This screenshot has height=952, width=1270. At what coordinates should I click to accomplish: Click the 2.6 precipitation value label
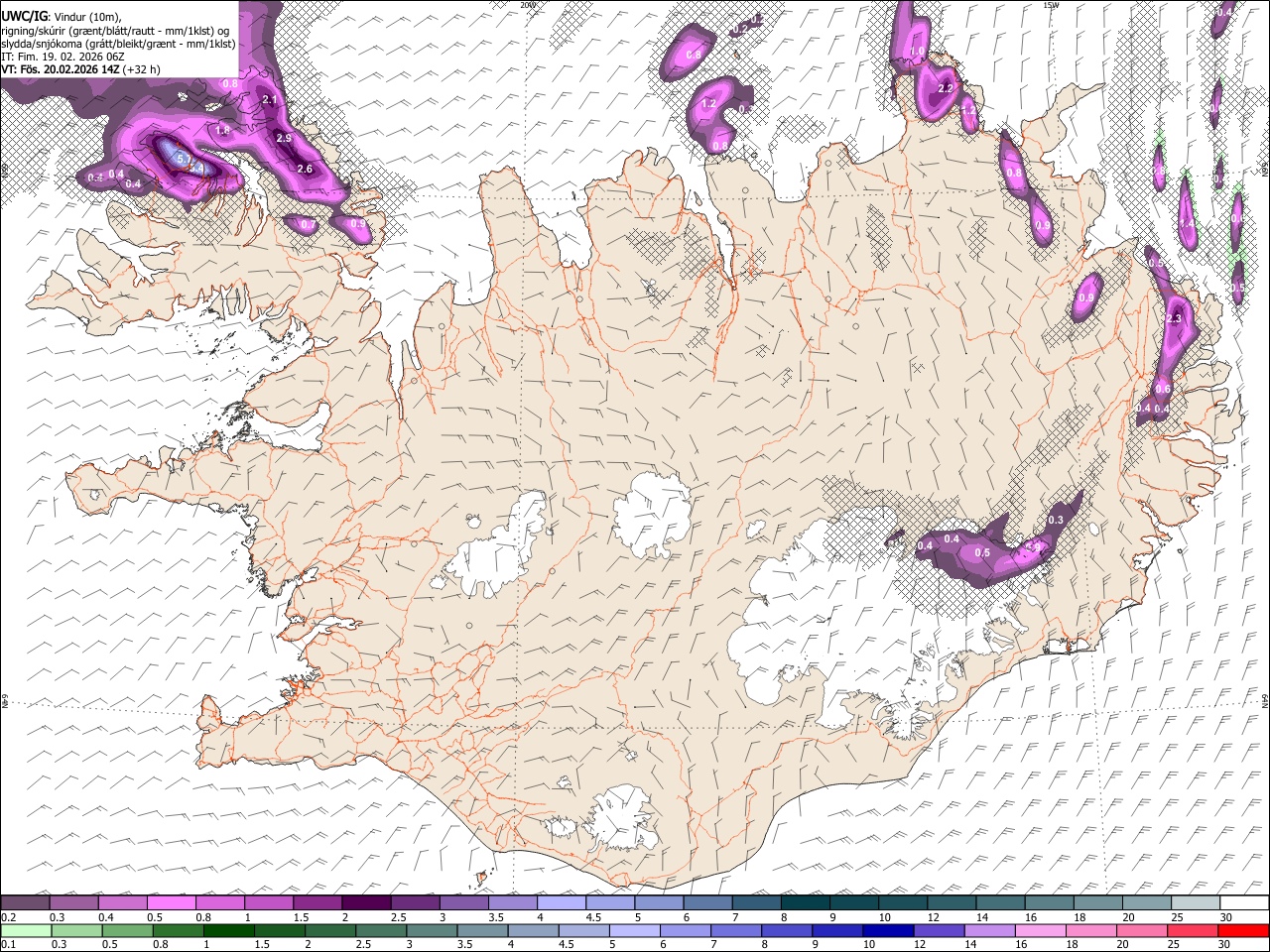pos(305,169)
